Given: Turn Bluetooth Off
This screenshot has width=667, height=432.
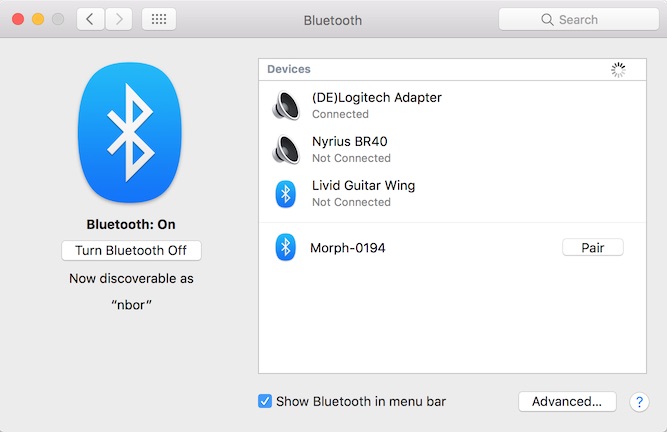Looking at the screenshot, I should [131, 250].
